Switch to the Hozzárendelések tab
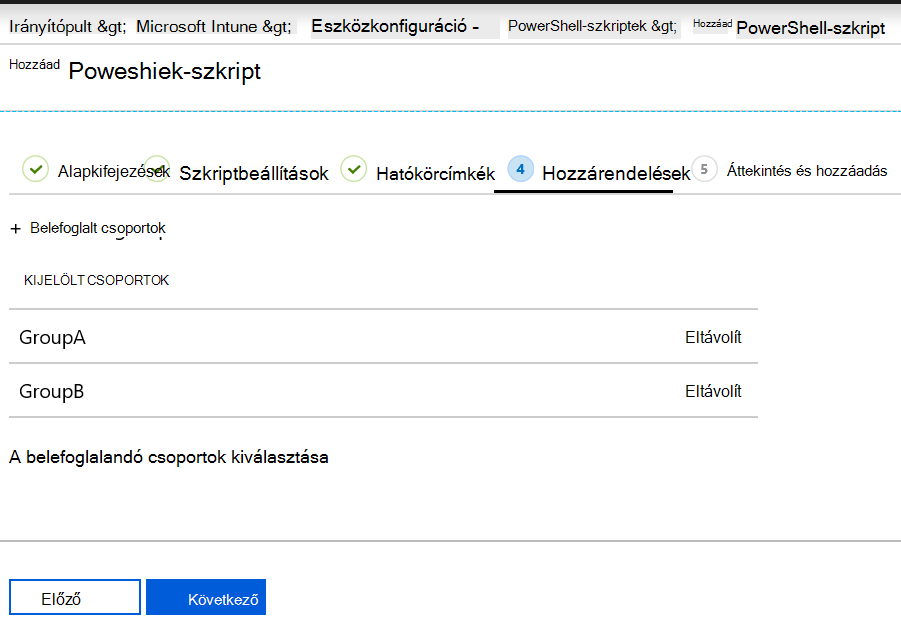Image resolution: width=901 pixels, height=634 pixels. 615,172
